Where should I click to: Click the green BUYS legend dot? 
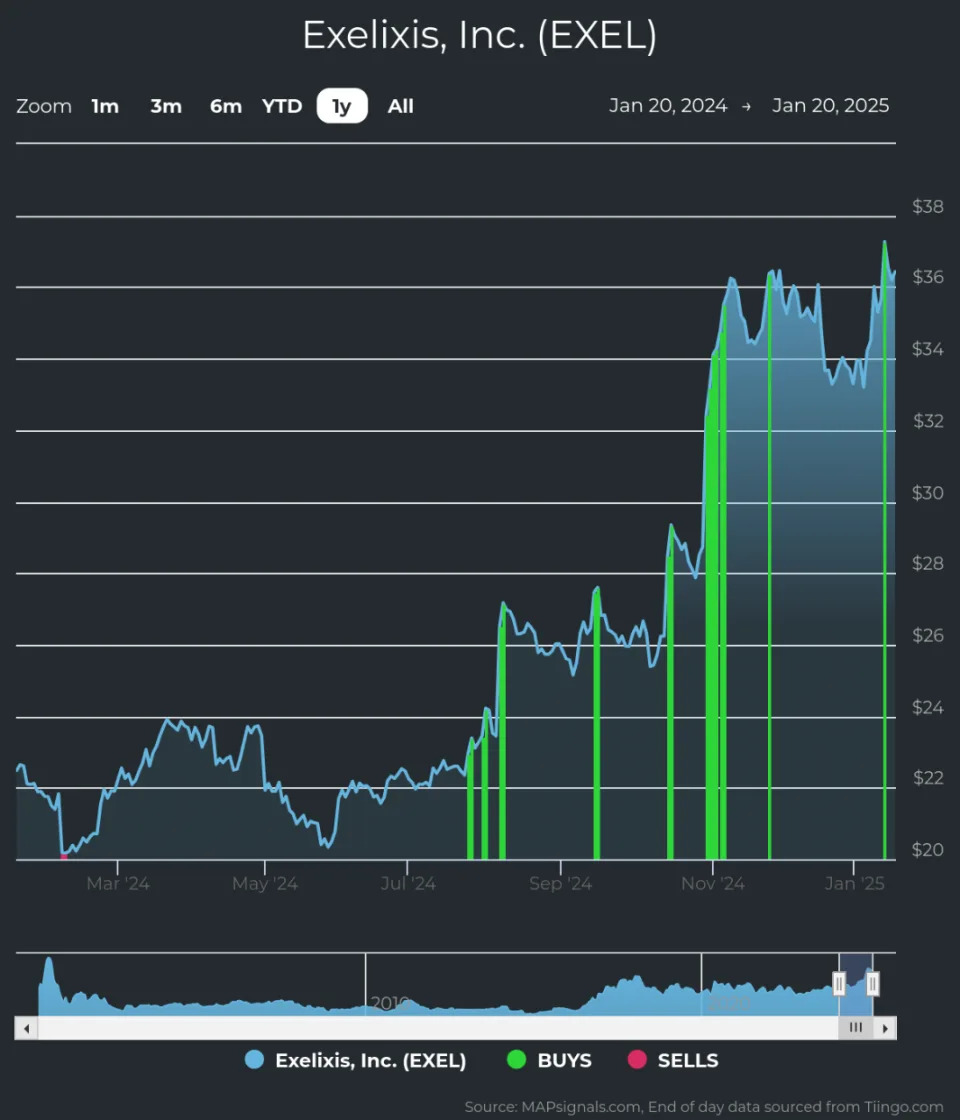coord(516,1060)
